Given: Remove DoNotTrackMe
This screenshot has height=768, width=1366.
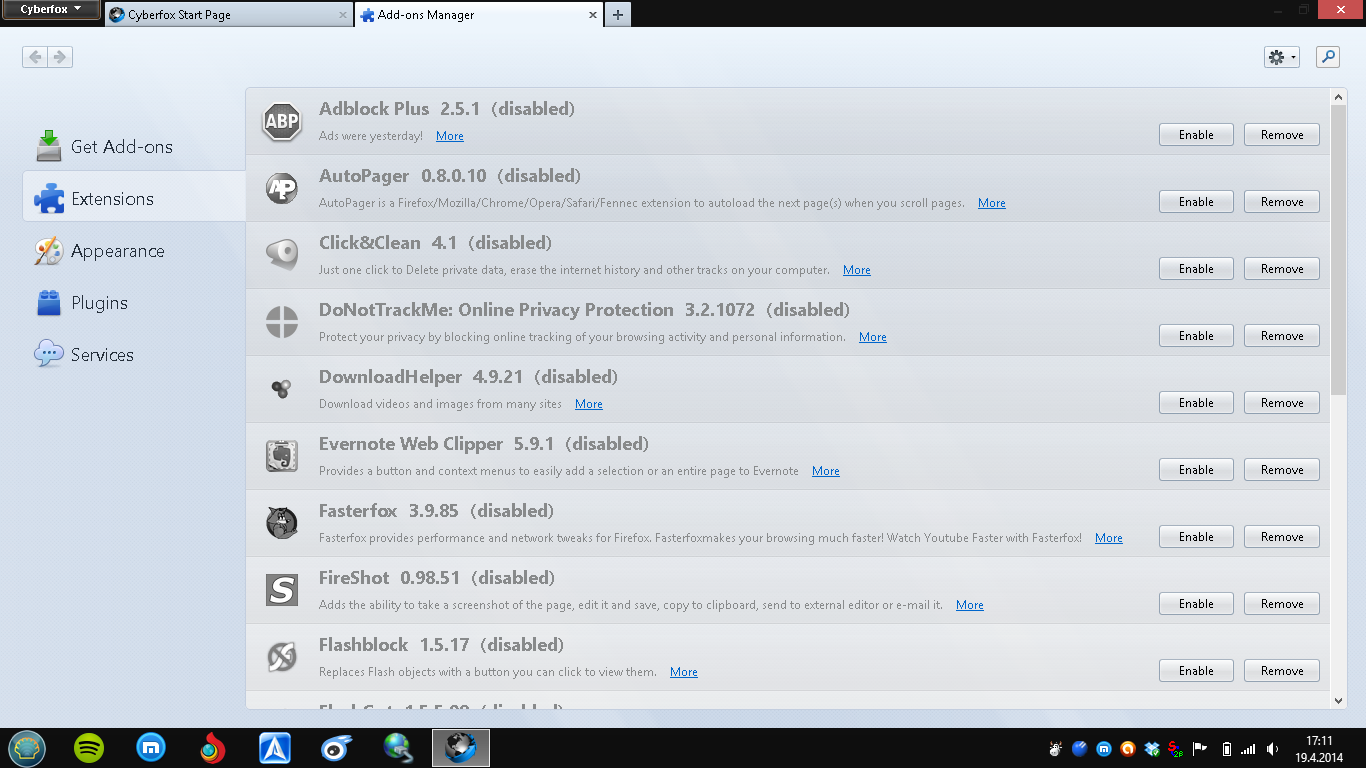Looking at the screenshot, I should click(1282, 336).
